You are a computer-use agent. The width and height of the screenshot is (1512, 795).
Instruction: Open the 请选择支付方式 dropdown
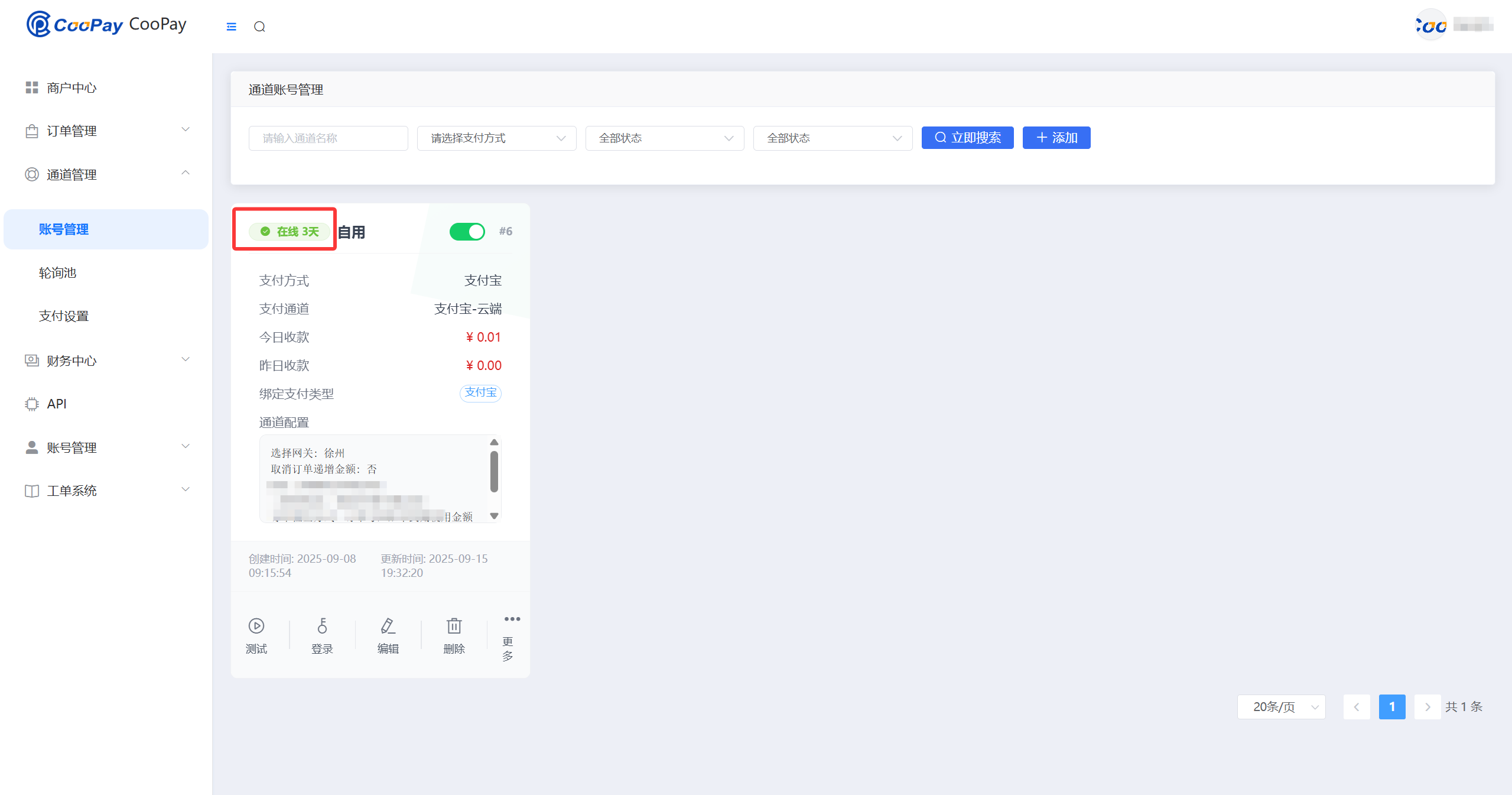point(496,138)
